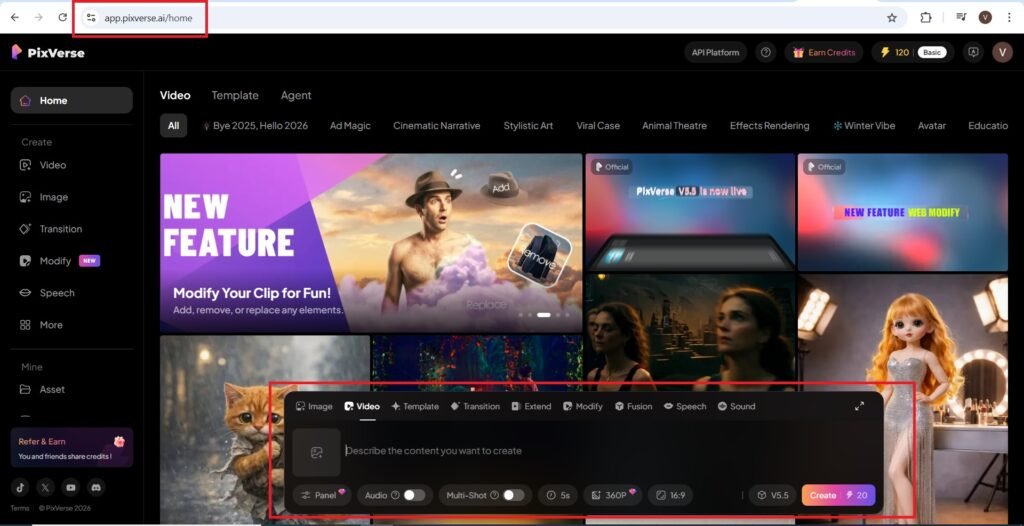Open the Image creation page in sidebar
The height and width of the screenshot is (526, 1024).
pos(43,197)
